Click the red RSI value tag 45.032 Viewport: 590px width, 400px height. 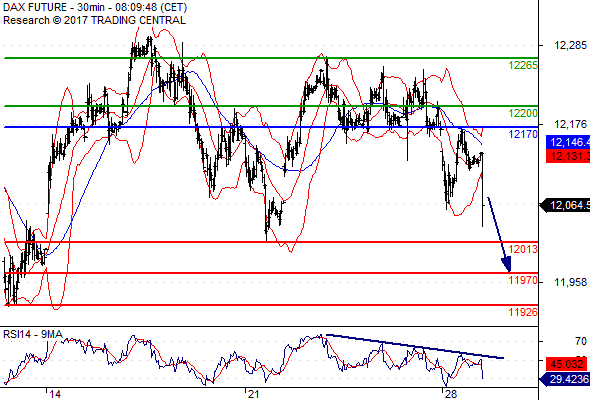click(566, 364)
